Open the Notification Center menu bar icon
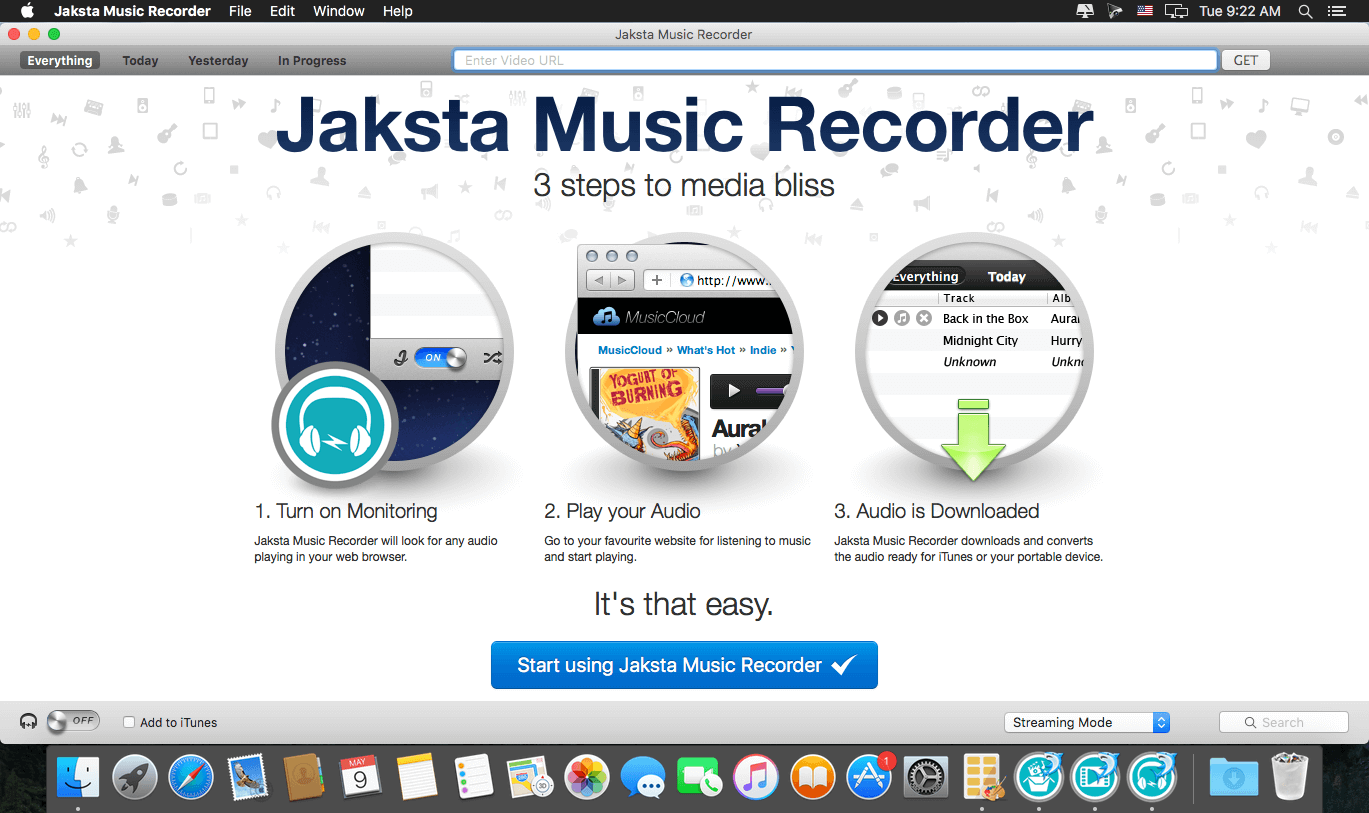This screenshot has height=813, width=1369. [1336, 11]
